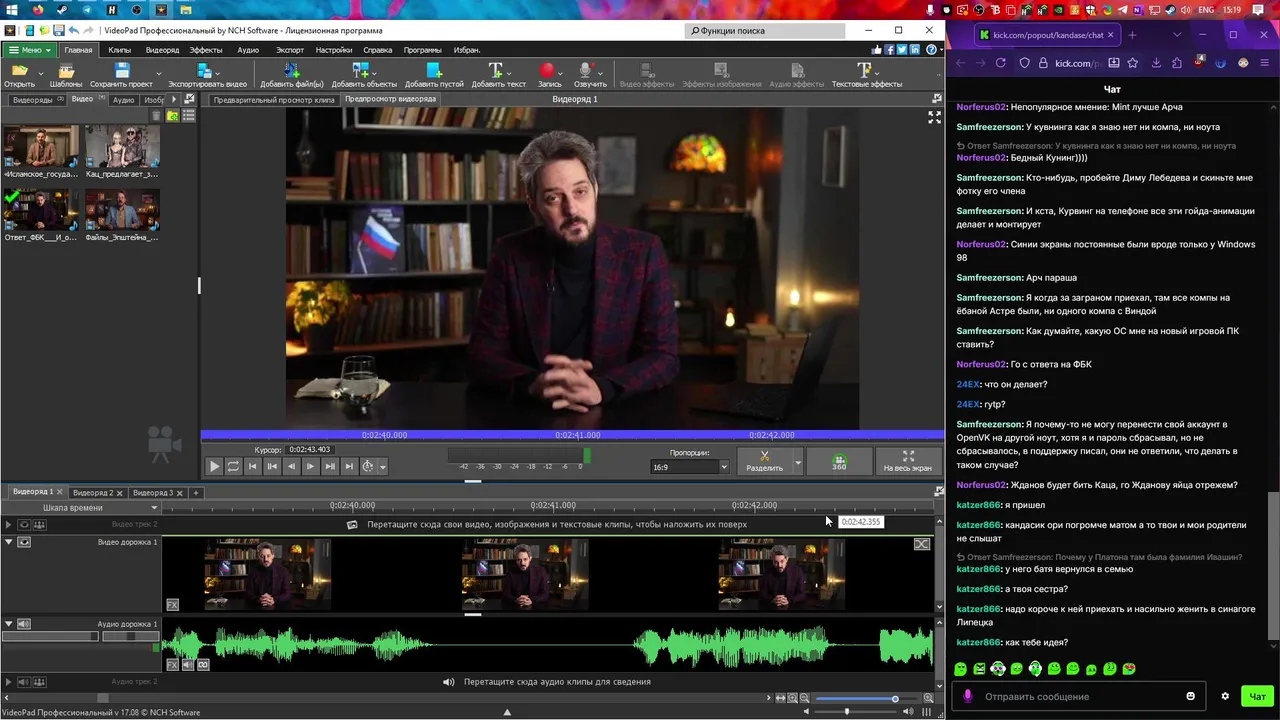Click the add new folder icon in media bin
The height and width of the screenshot is (720, 1280).
172,116
